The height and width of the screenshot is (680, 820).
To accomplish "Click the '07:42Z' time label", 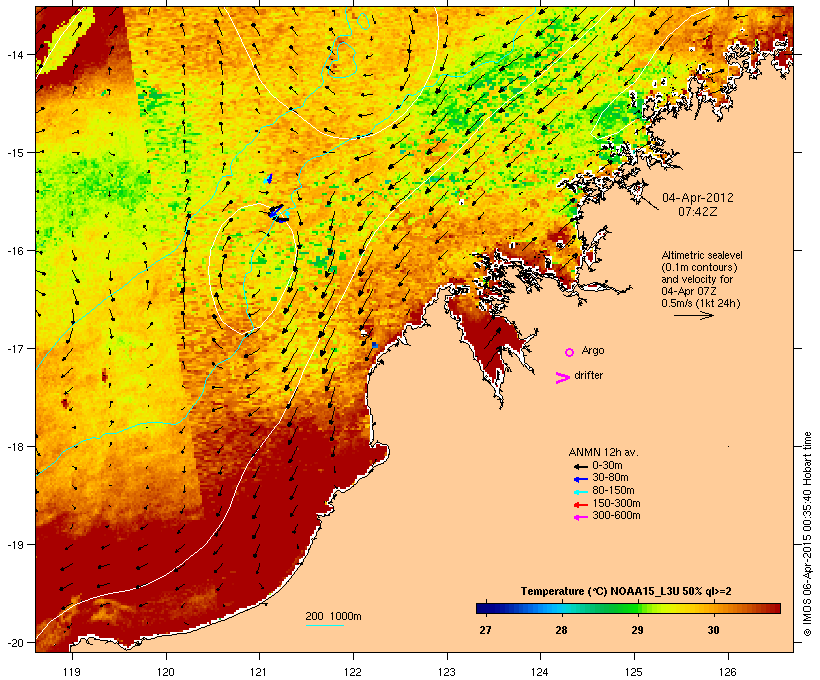I will point(698,212).
